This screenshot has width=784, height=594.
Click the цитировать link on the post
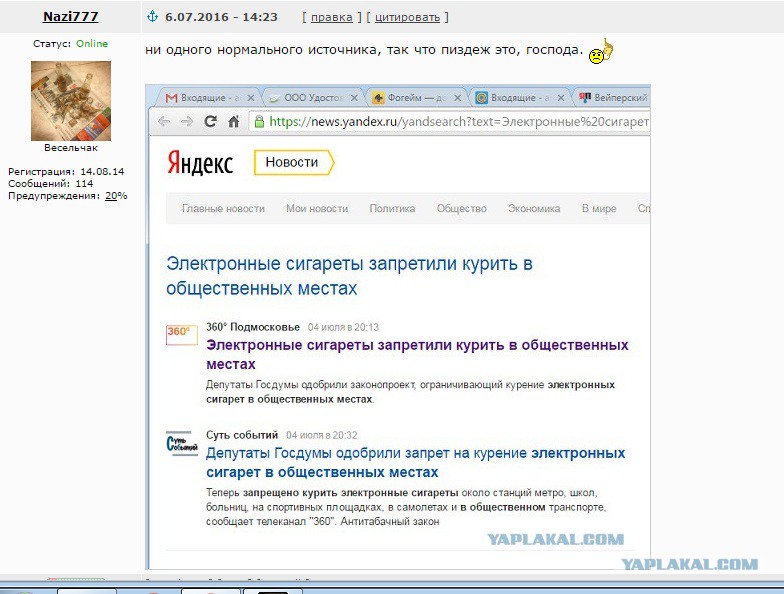coord(408,17)
